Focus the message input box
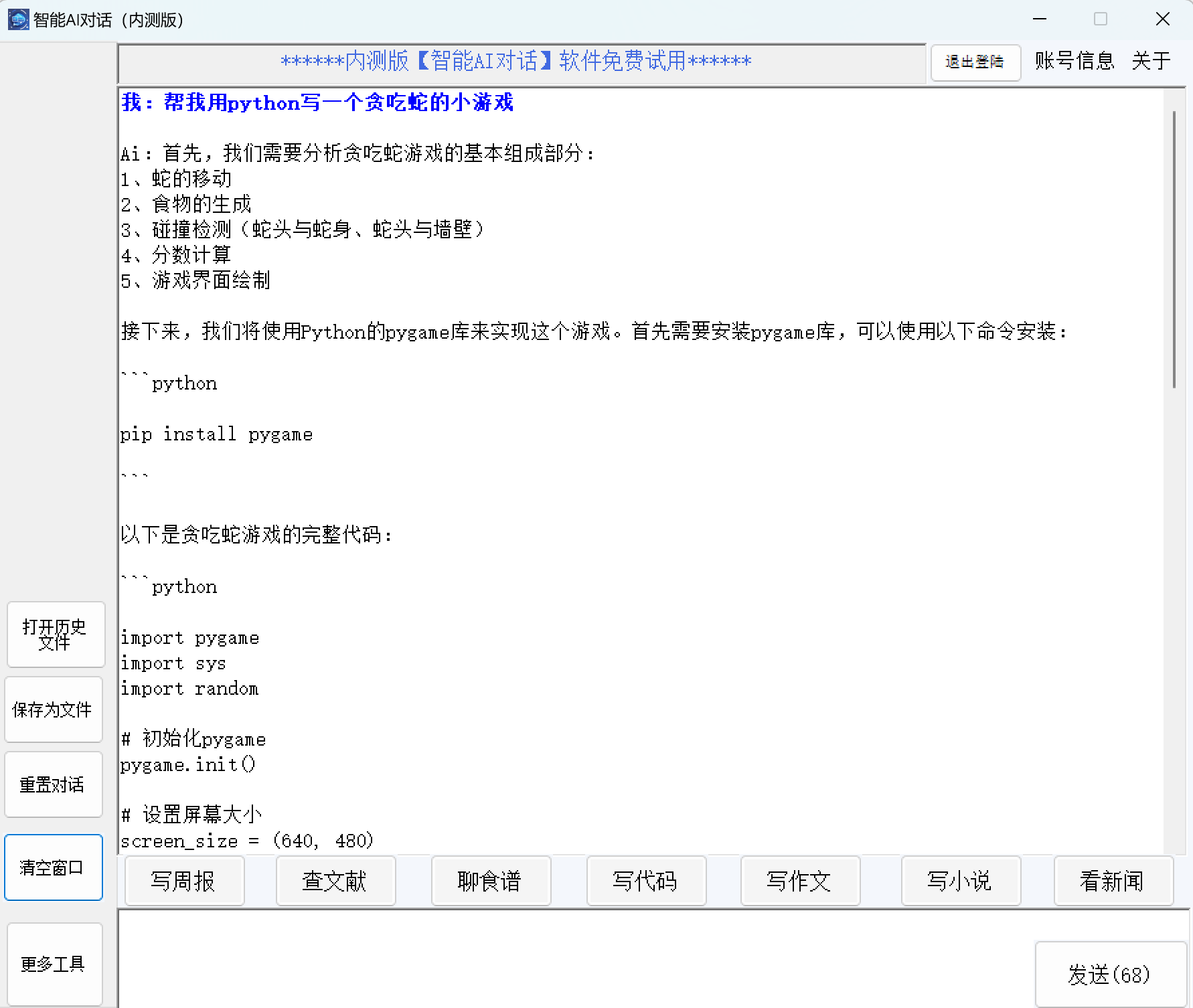The width and height of the screenshot is (1193, 1008). point(576,958)
